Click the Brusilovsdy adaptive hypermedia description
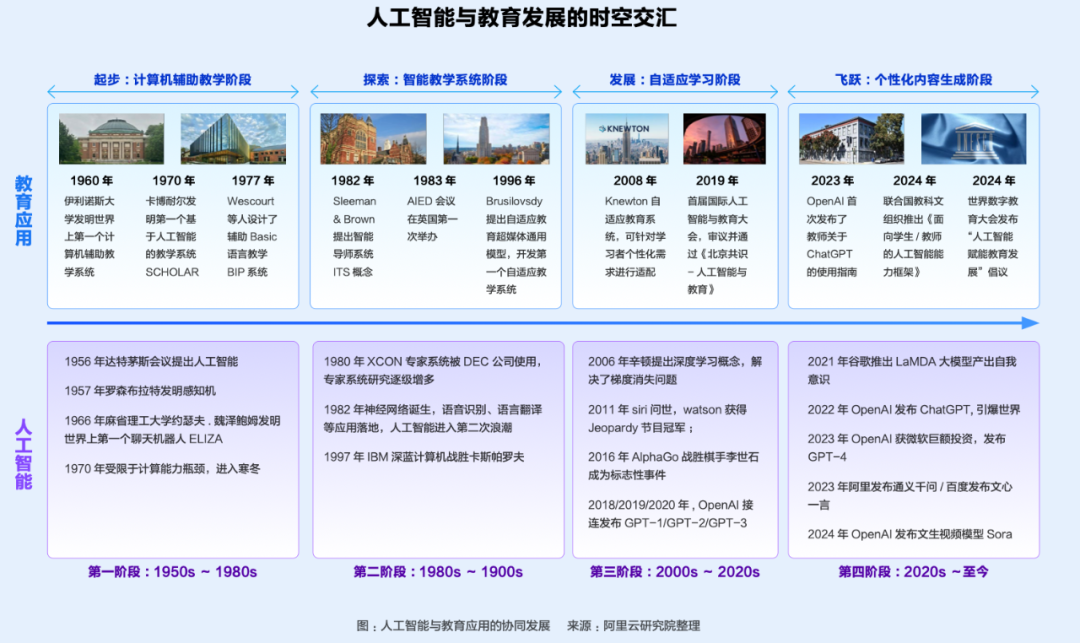The height and width of the screenshot is (643, 1080). pos(516,245)
